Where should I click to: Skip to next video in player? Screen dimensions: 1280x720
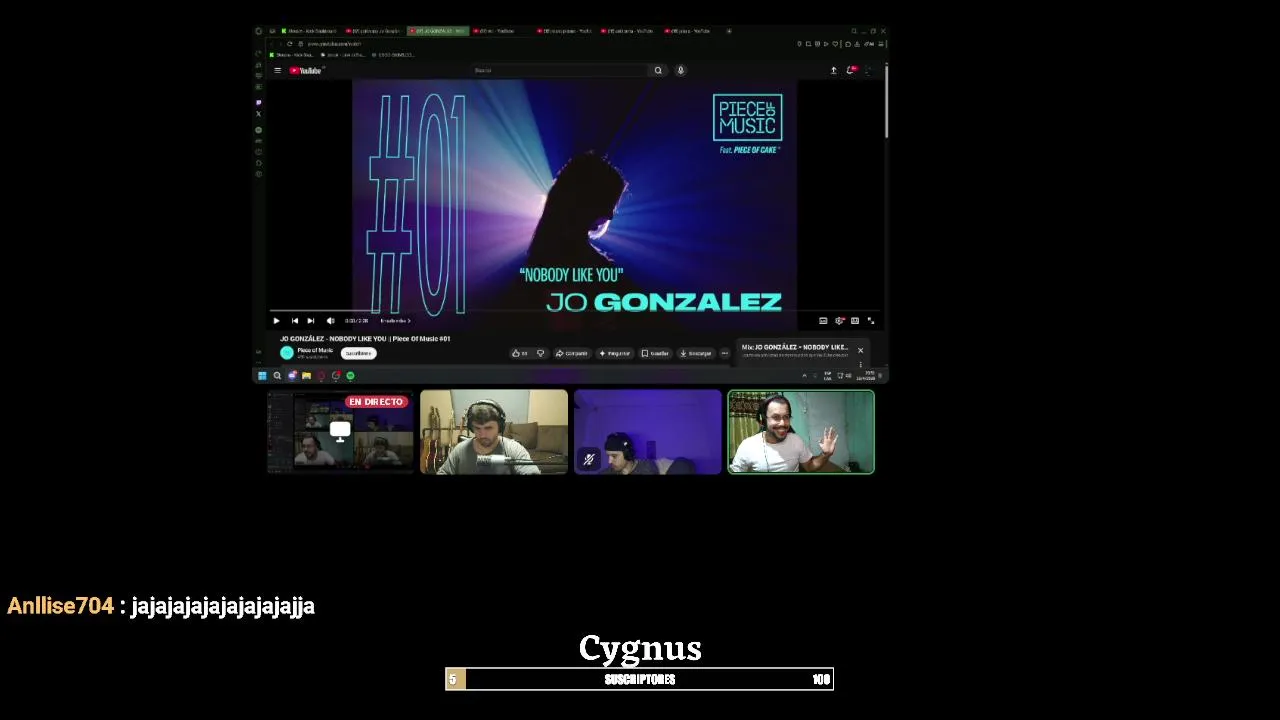pos(311,321)
